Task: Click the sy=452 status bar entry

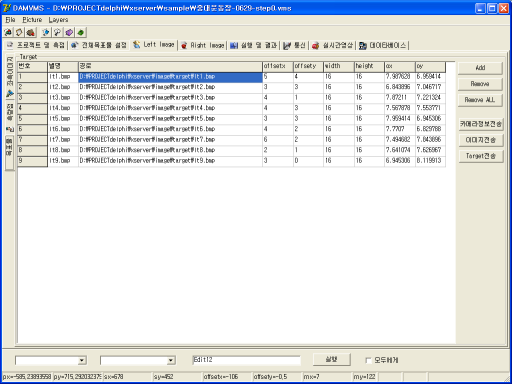Action: coord(177,377)
